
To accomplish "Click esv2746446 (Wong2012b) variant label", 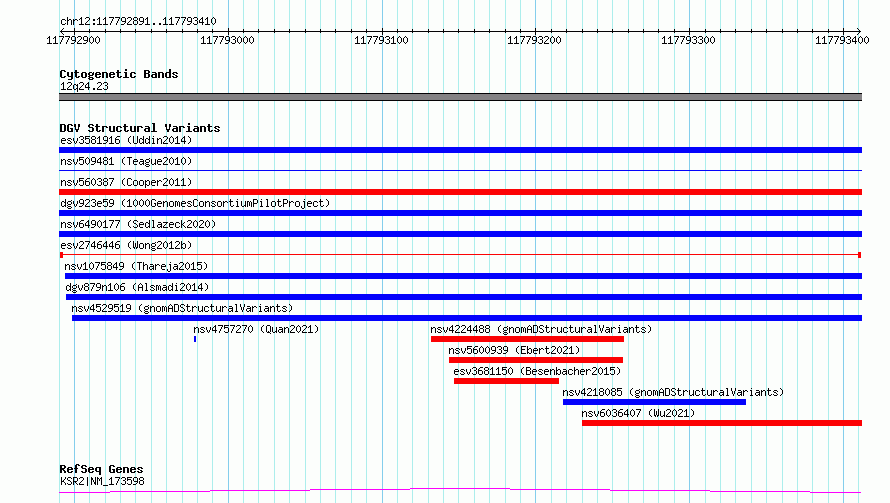I will pyautogui.click(x=126, y=245).
